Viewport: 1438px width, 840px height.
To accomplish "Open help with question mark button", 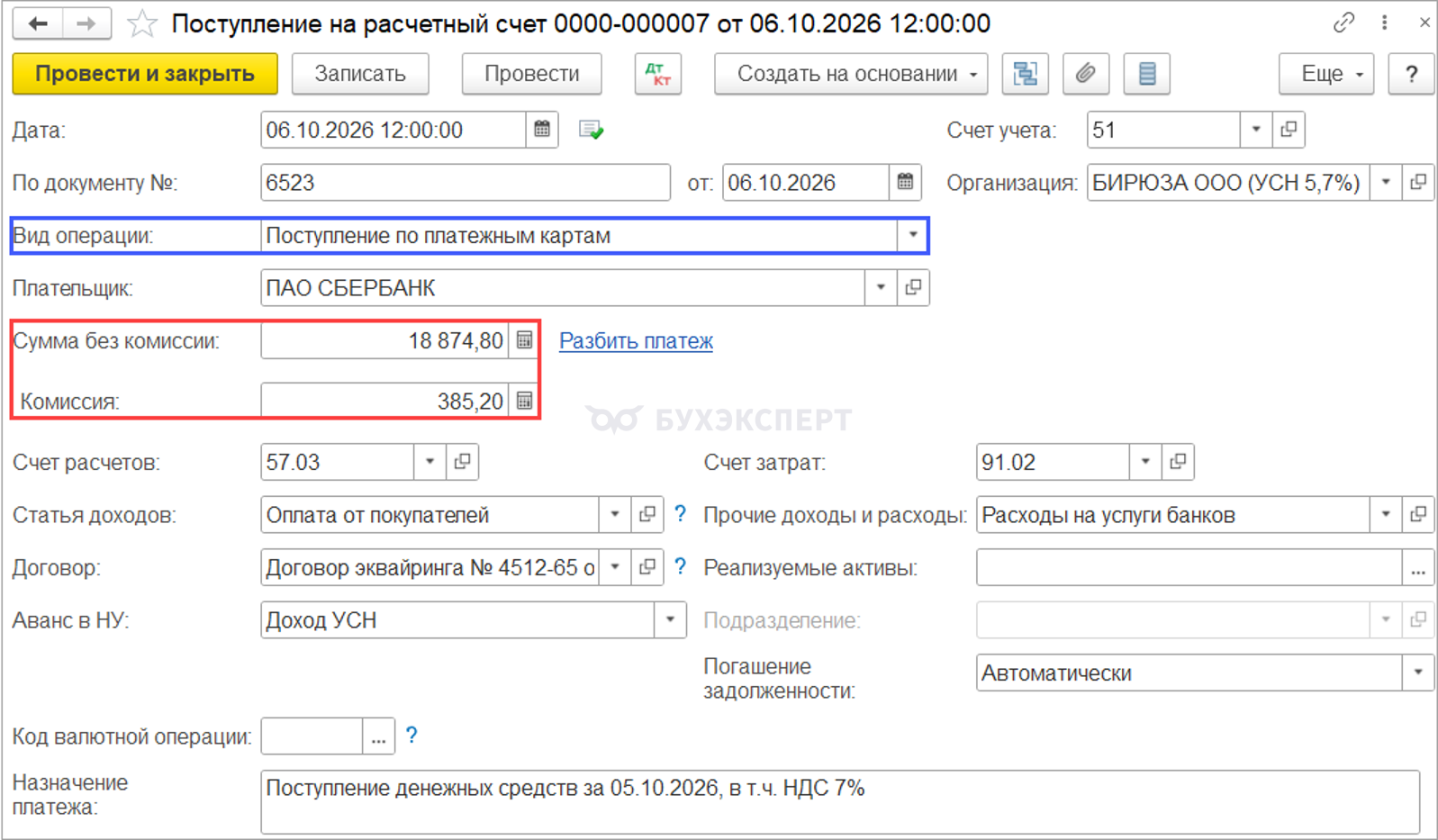I will click(x=1412, y=74).
